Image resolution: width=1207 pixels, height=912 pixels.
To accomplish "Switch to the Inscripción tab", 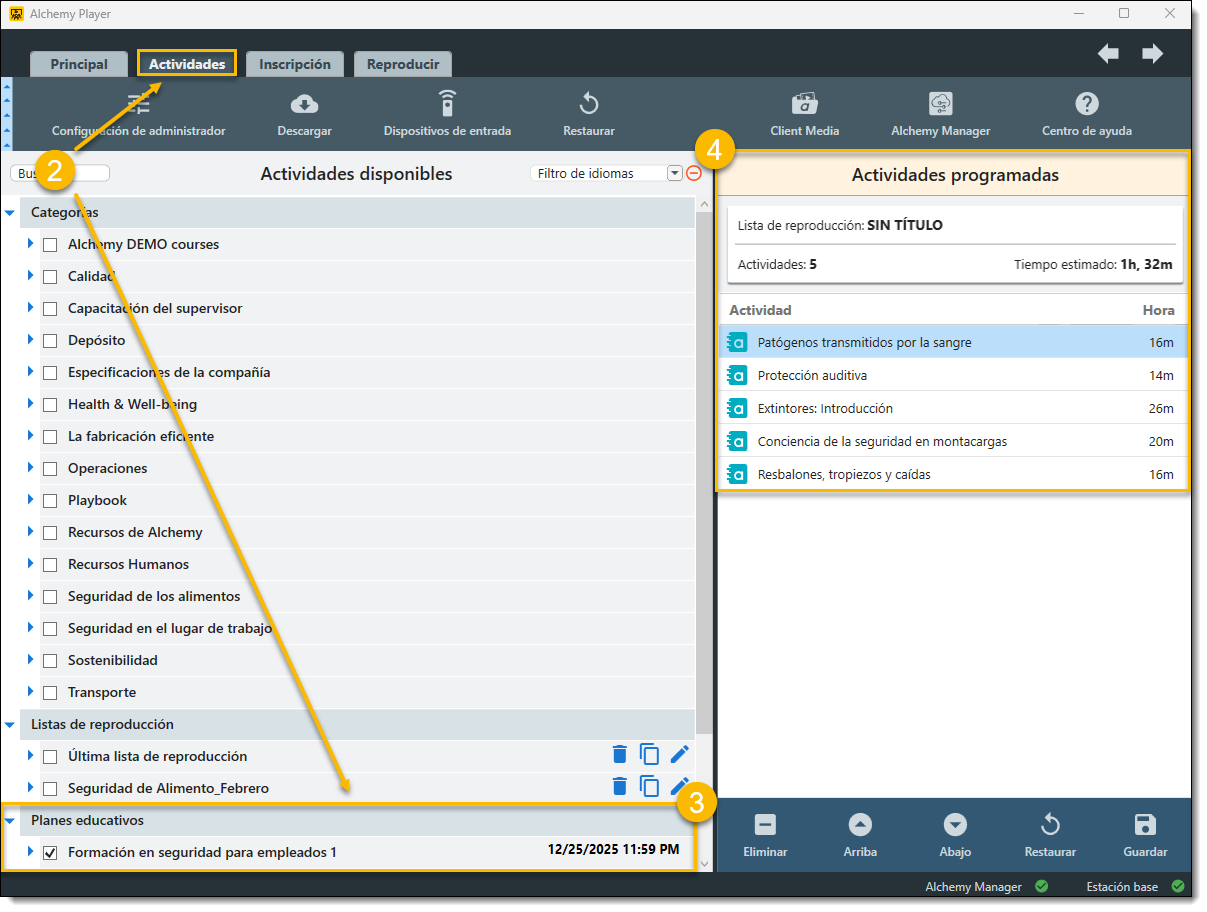I will tap(294, 64).
